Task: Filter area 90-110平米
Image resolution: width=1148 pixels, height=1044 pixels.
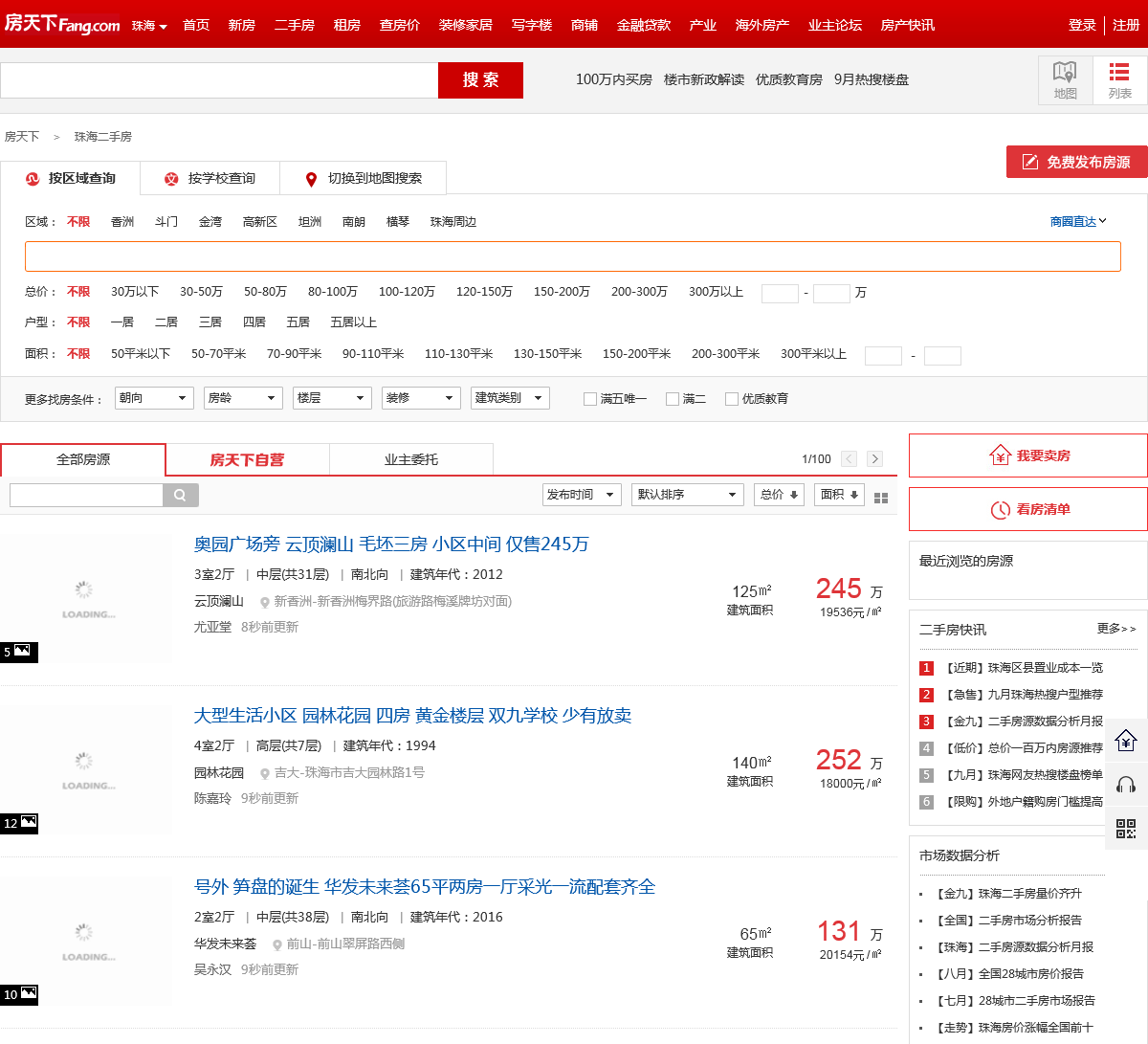Action: pyautogui.click(x=373, y=354)
